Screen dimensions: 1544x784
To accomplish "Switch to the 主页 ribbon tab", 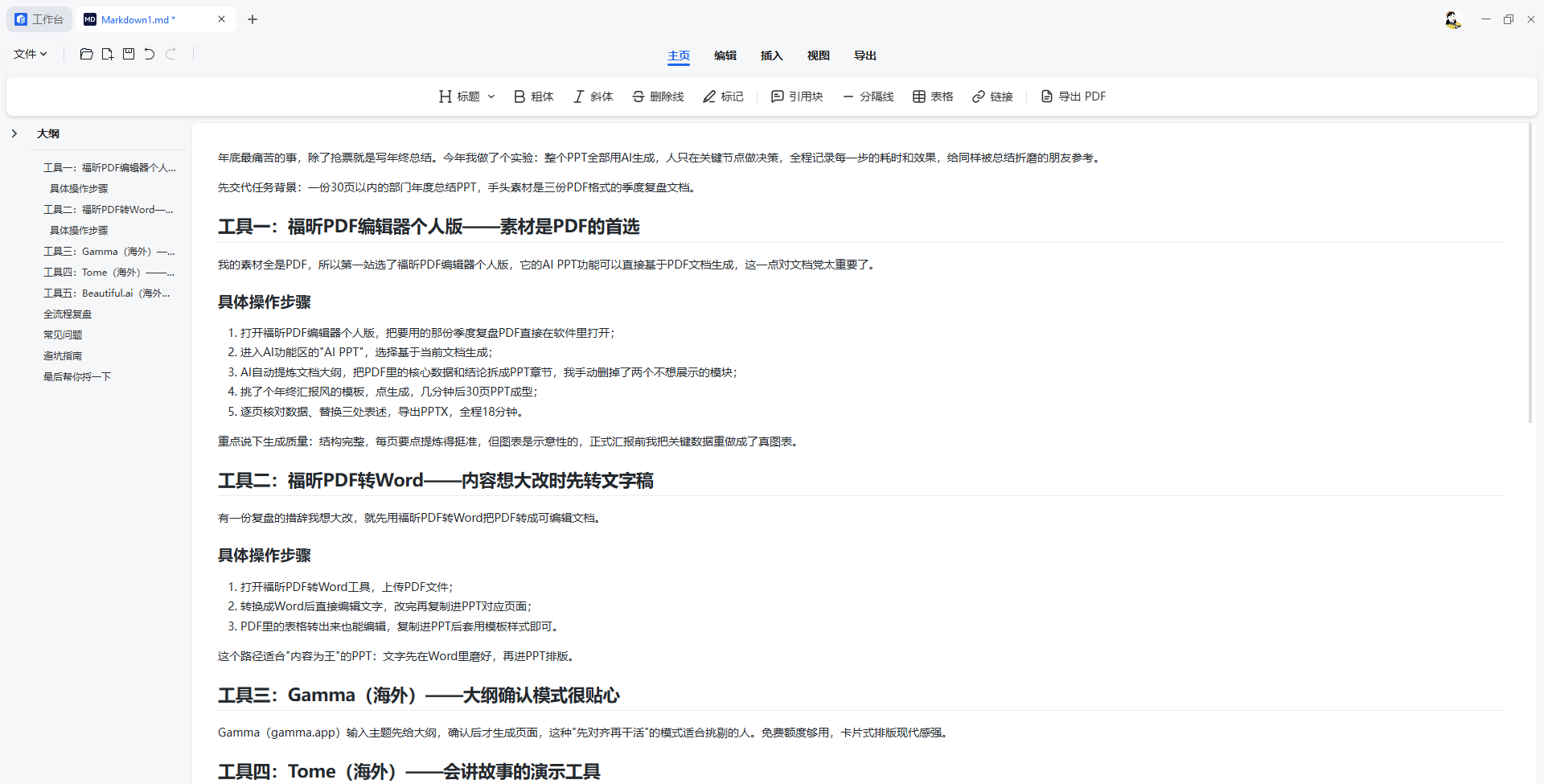I will (x=679, y=55).
